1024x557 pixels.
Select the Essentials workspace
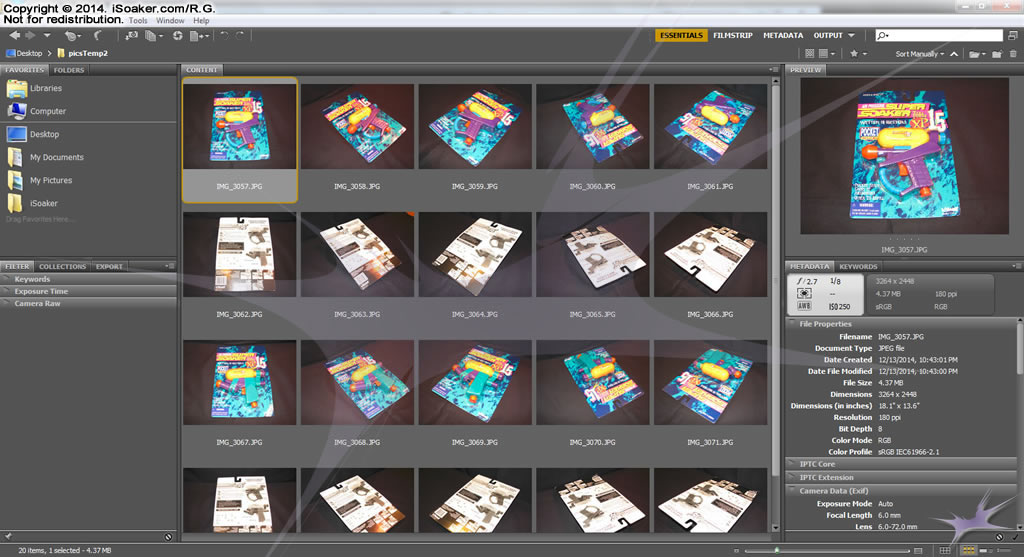coord(681,35)
